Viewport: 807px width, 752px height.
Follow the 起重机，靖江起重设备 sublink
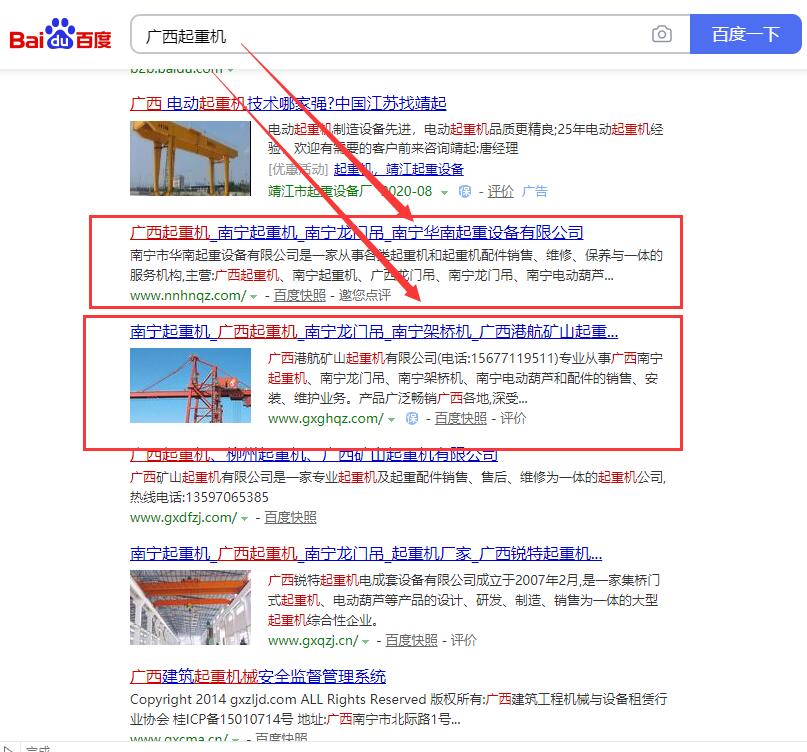tap(398, 169)
